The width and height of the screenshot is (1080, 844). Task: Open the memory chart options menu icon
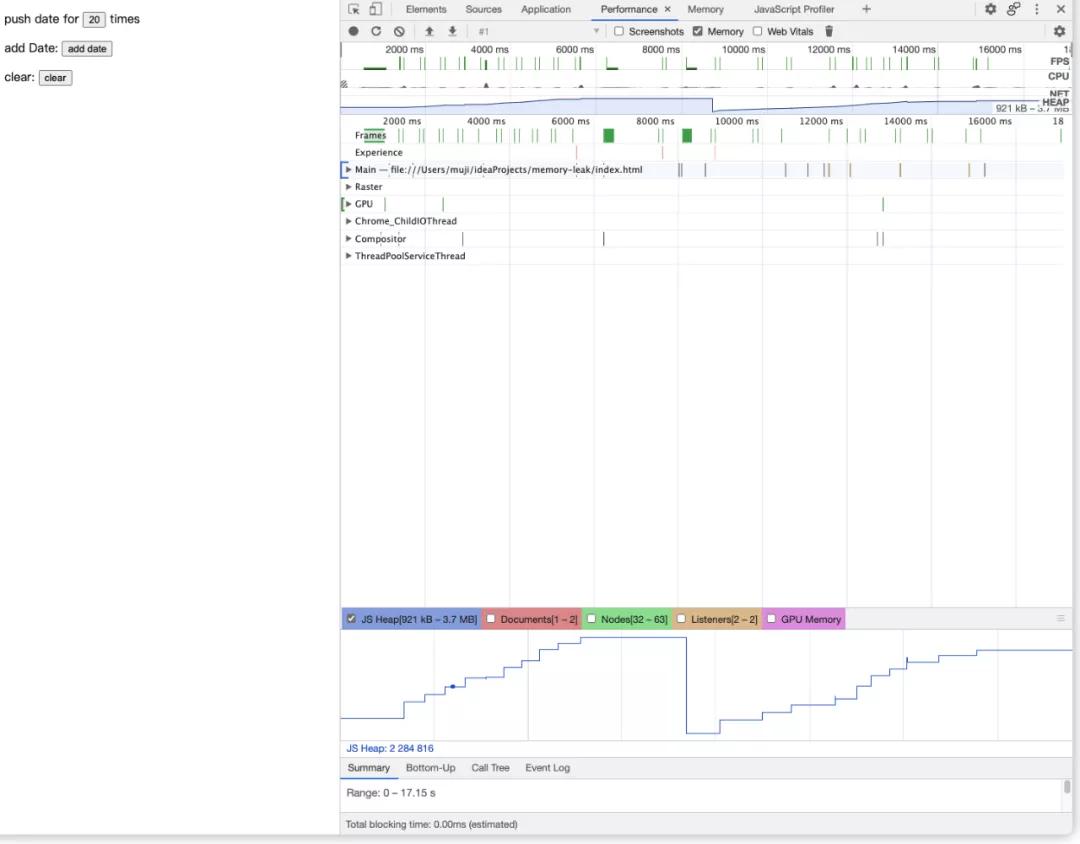pos(1061,619)
